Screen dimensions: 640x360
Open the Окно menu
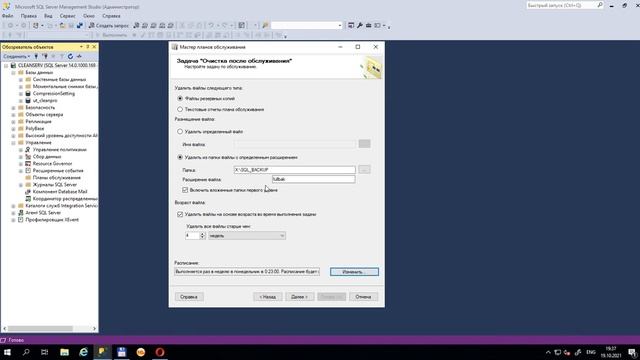point(89,16)
